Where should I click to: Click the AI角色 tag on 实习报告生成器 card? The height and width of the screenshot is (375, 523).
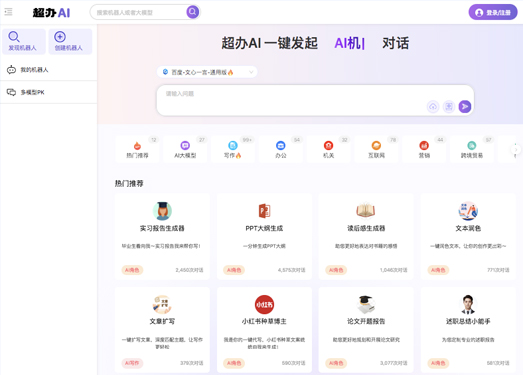point(132,270)
